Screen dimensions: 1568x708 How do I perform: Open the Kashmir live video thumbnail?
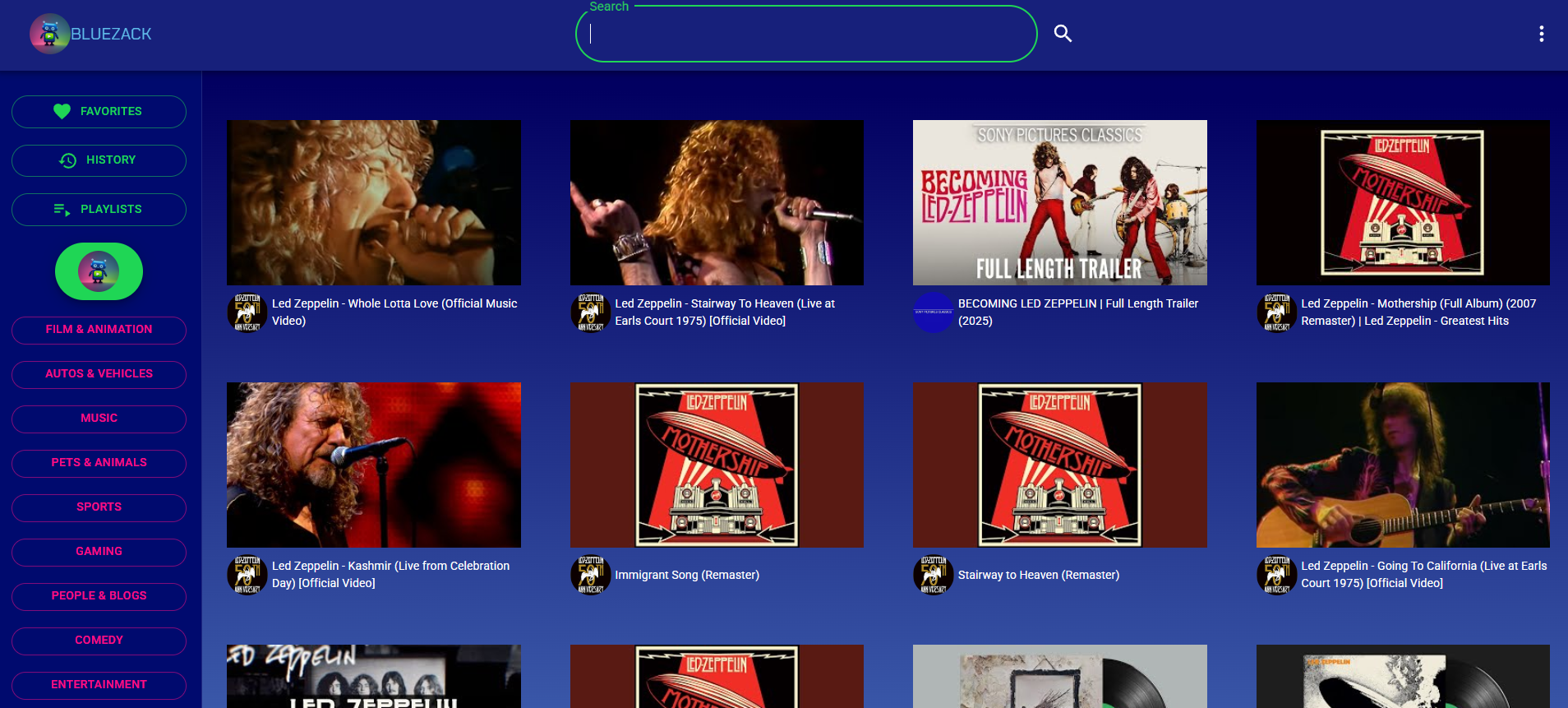(373, 465)
